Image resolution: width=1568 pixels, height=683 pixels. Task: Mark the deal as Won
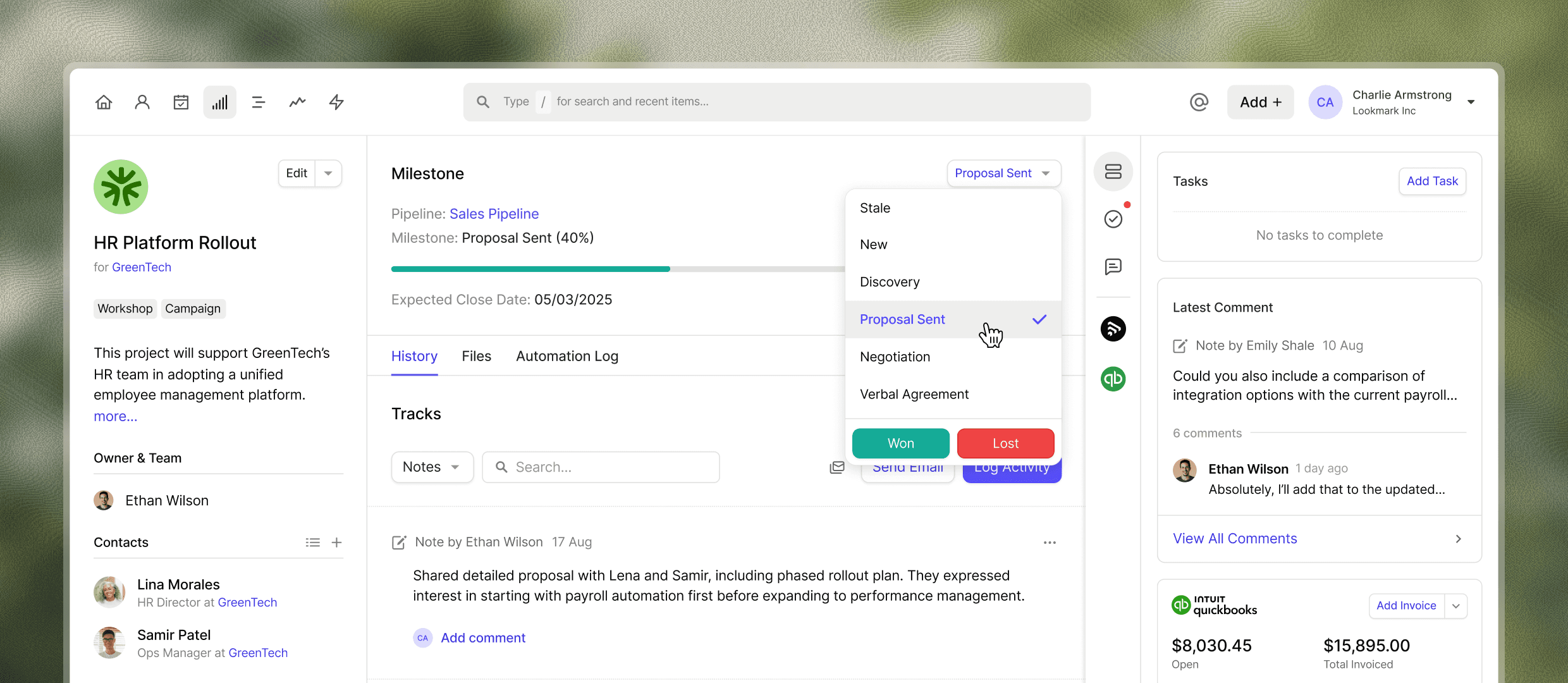tap(900, 443)
